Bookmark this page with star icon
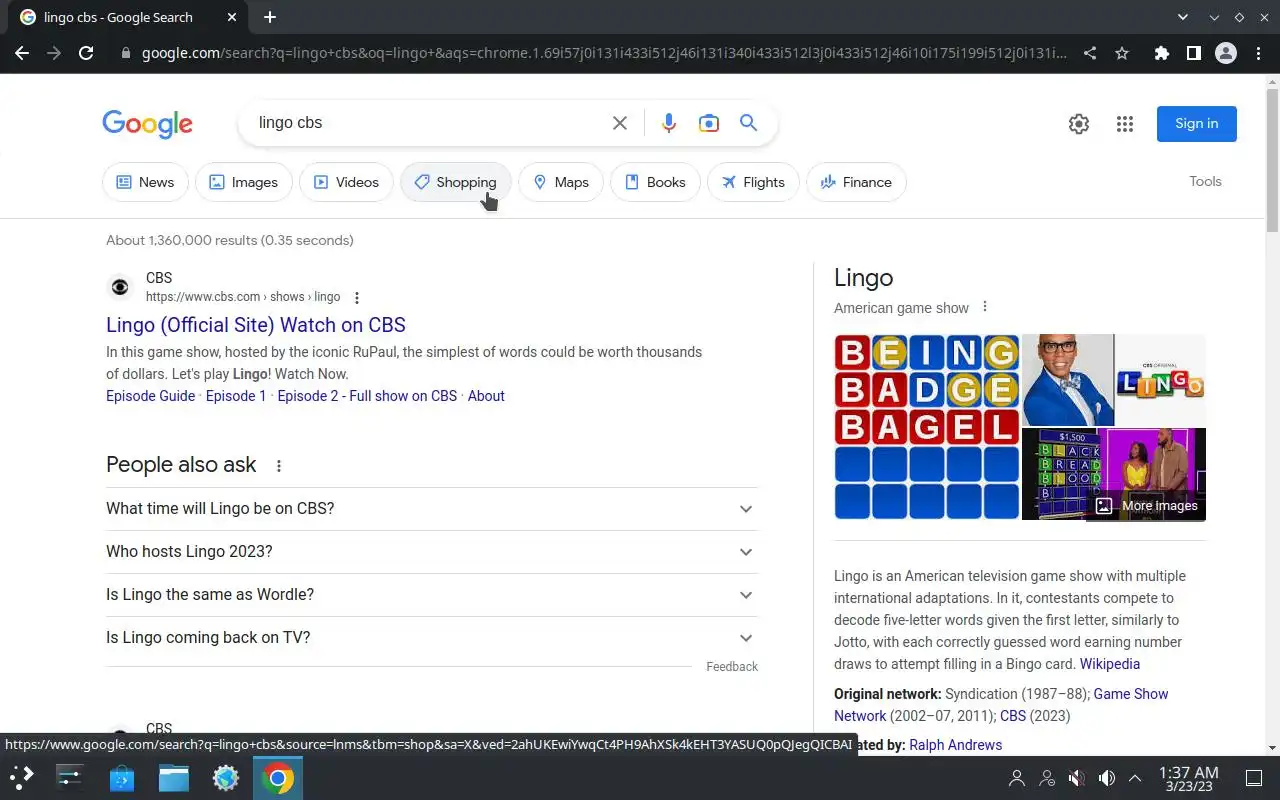 point(1122,53)
